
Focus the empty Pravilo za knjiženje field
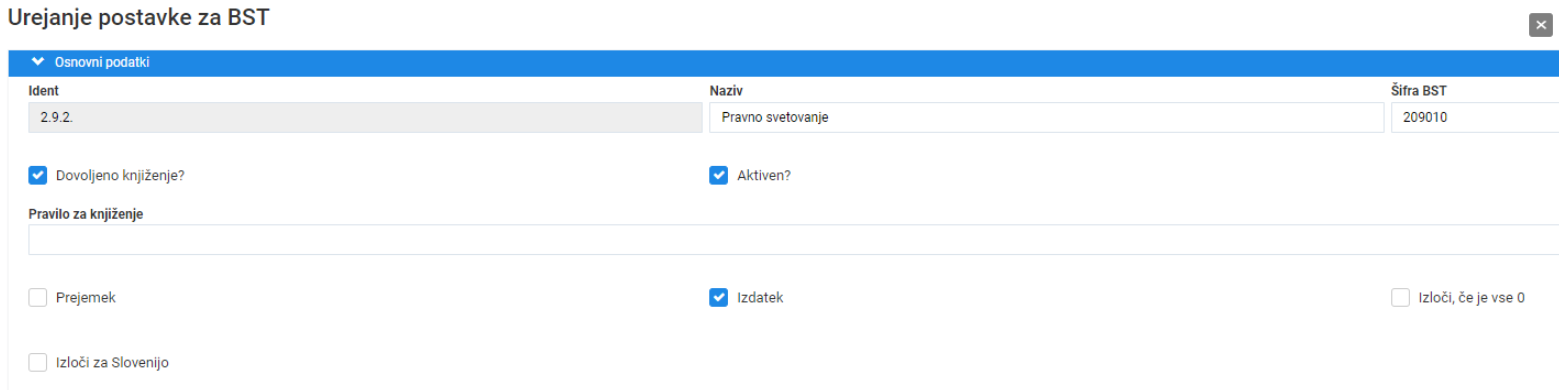point(794,240)
